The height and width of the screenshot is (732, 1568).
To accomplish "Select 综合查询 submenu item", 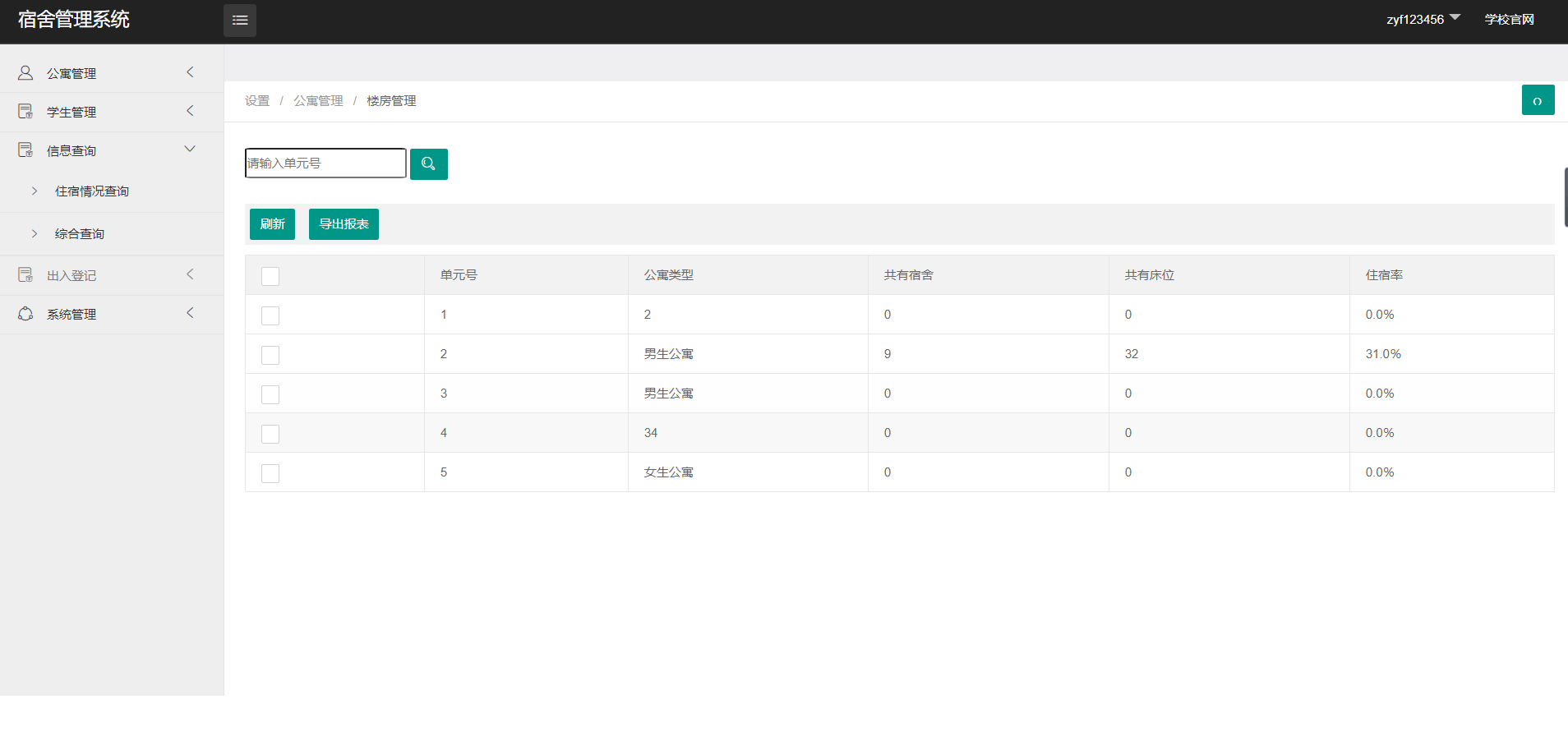I will [x=112, y=234].
